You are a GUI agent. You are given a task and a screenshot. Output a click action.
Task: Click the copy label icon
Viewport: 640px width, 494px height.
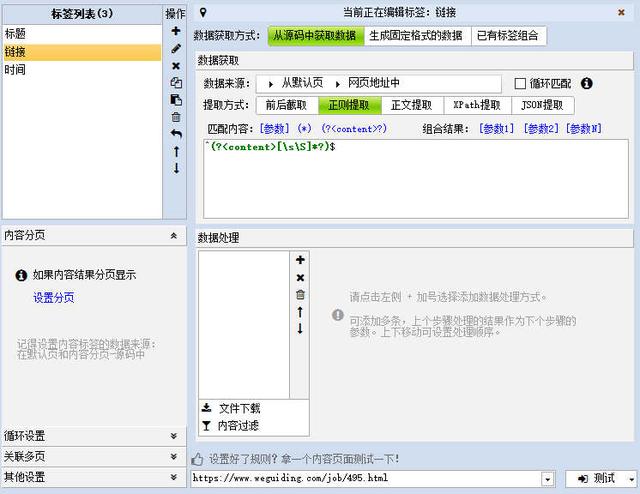176,83
